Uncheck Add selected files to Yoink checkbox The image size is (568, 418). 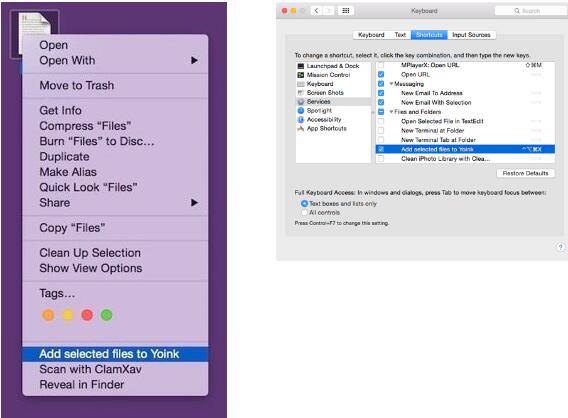click(381, 149)
